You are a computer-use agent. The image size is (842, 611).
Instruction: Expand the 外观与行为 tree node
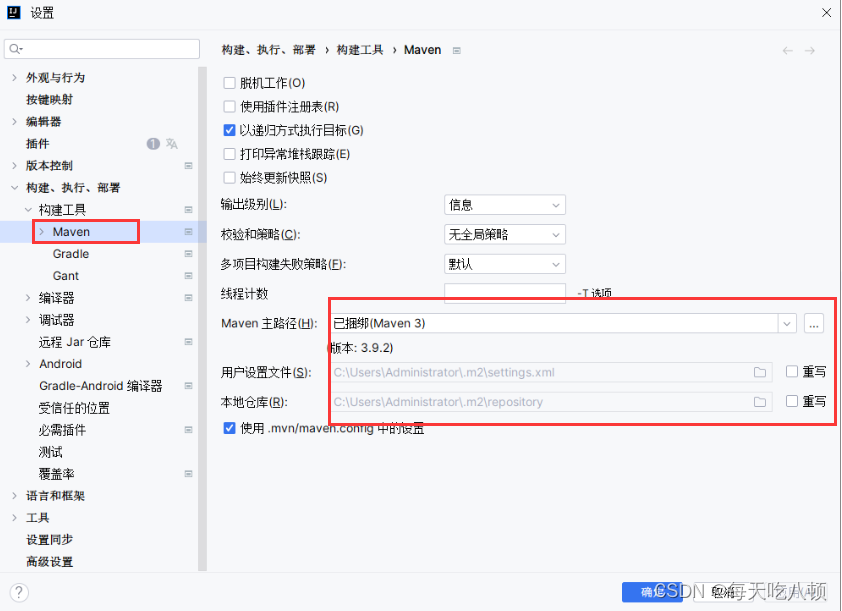tap(14, 78)
